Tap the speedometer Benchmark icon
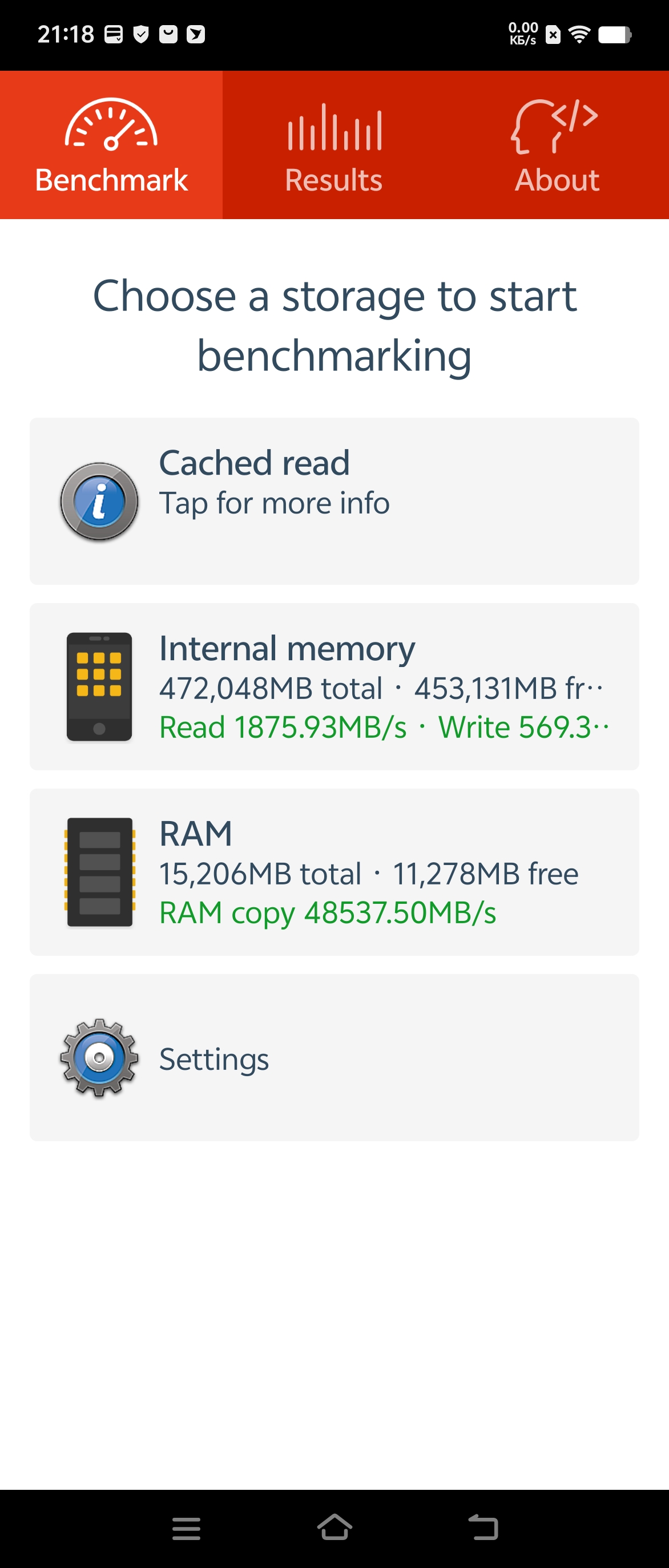Image resolution: width=669 pixels, height=1568 pixels. 111,126
